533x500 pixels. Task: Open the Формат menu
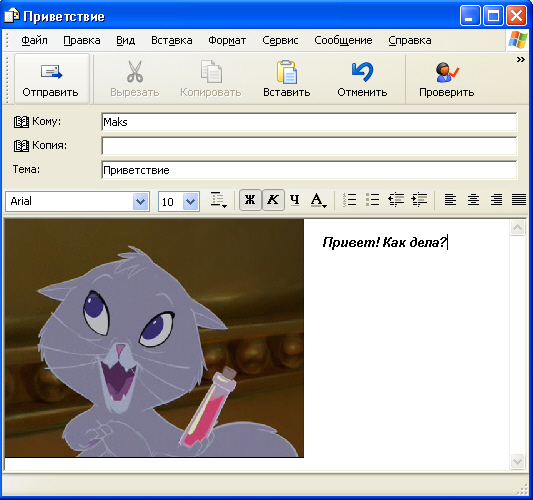[227, 40]
